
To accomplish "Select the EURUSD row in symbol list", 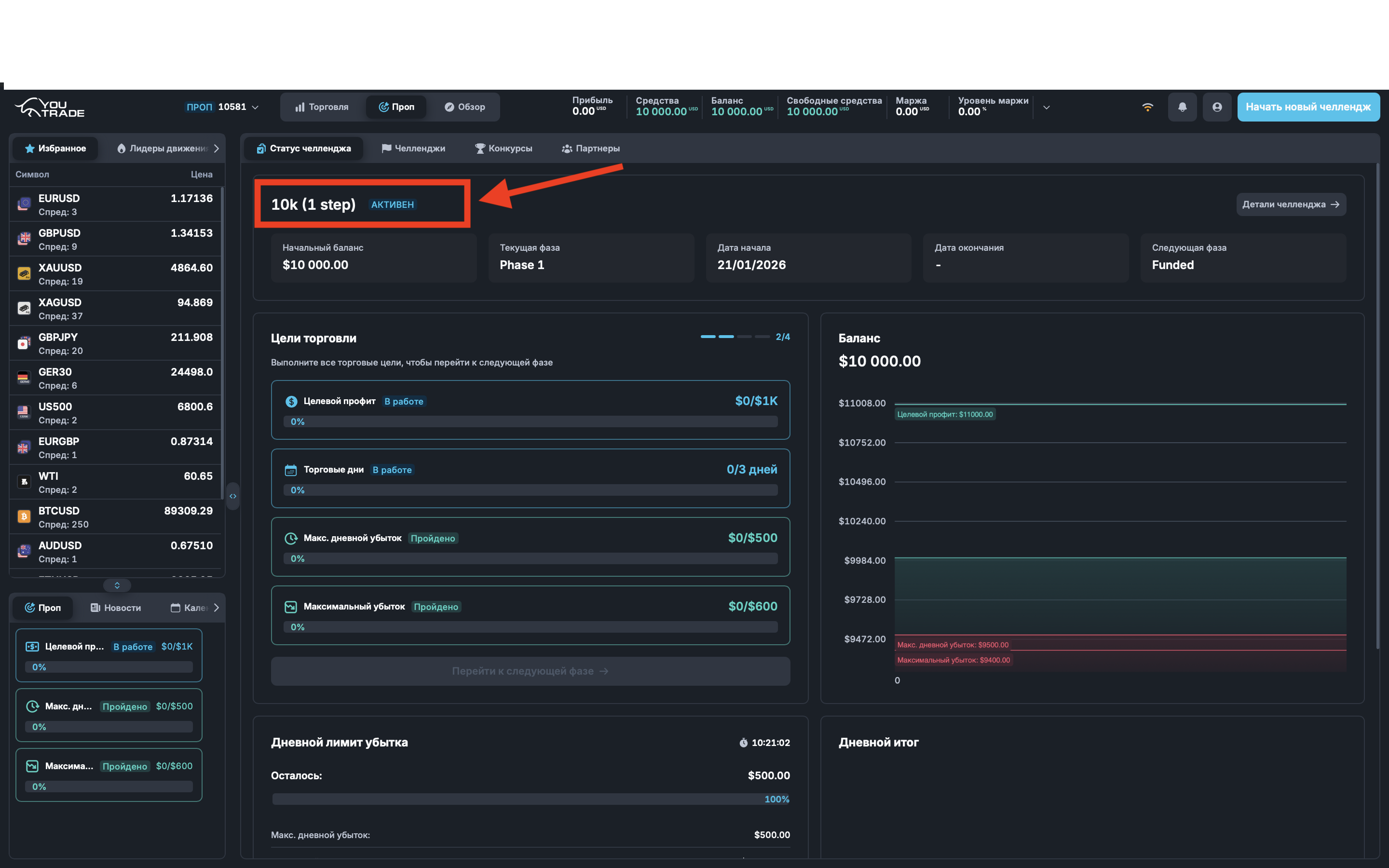I will point(115,204).
